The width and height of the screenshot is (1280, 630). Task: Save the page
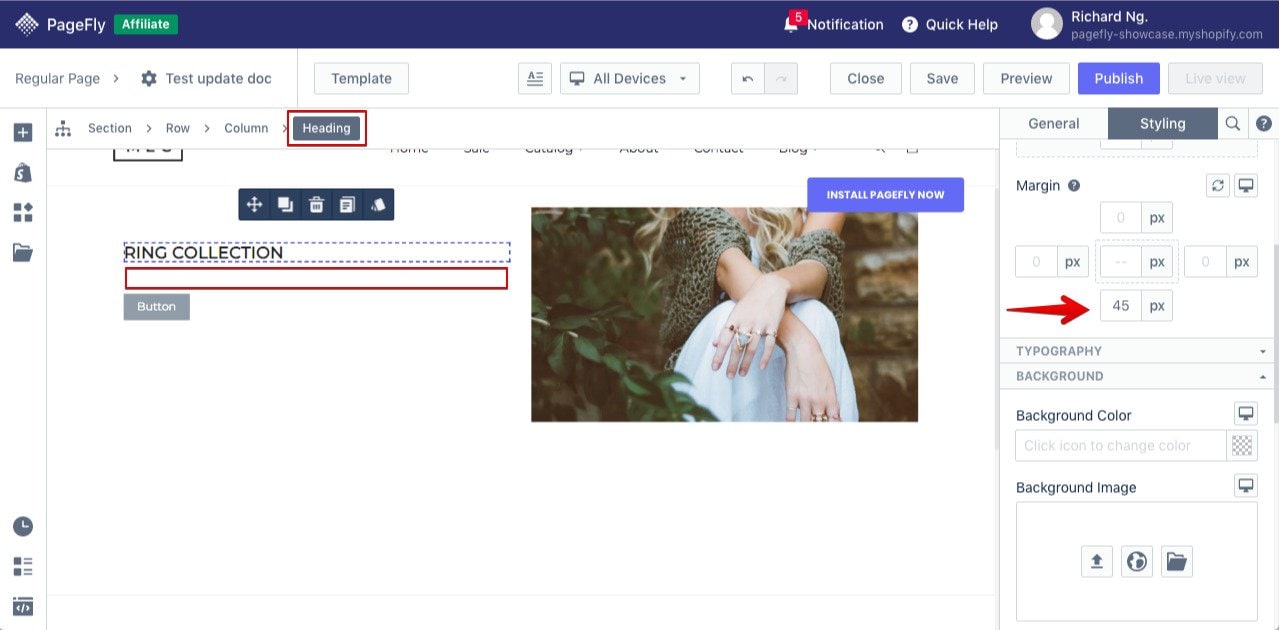coord(942,78)
